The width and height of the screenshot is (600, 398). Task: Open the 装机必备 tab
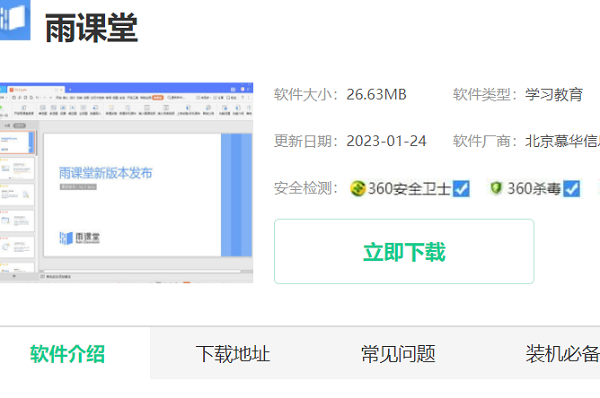click(x=562, y=353)
